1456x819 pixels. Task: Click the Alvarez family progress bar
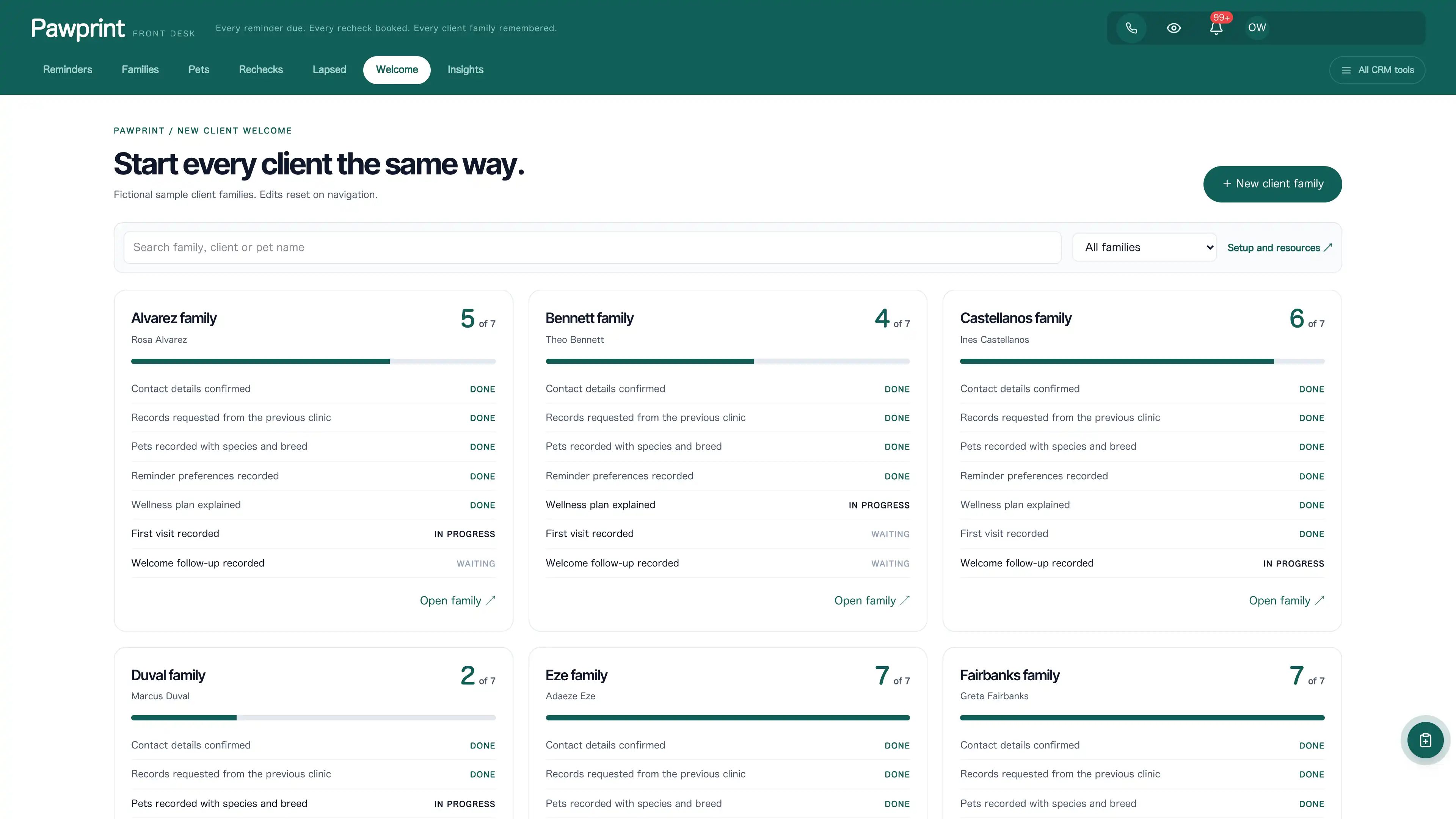pyautogui.click(x=313, y=361)
